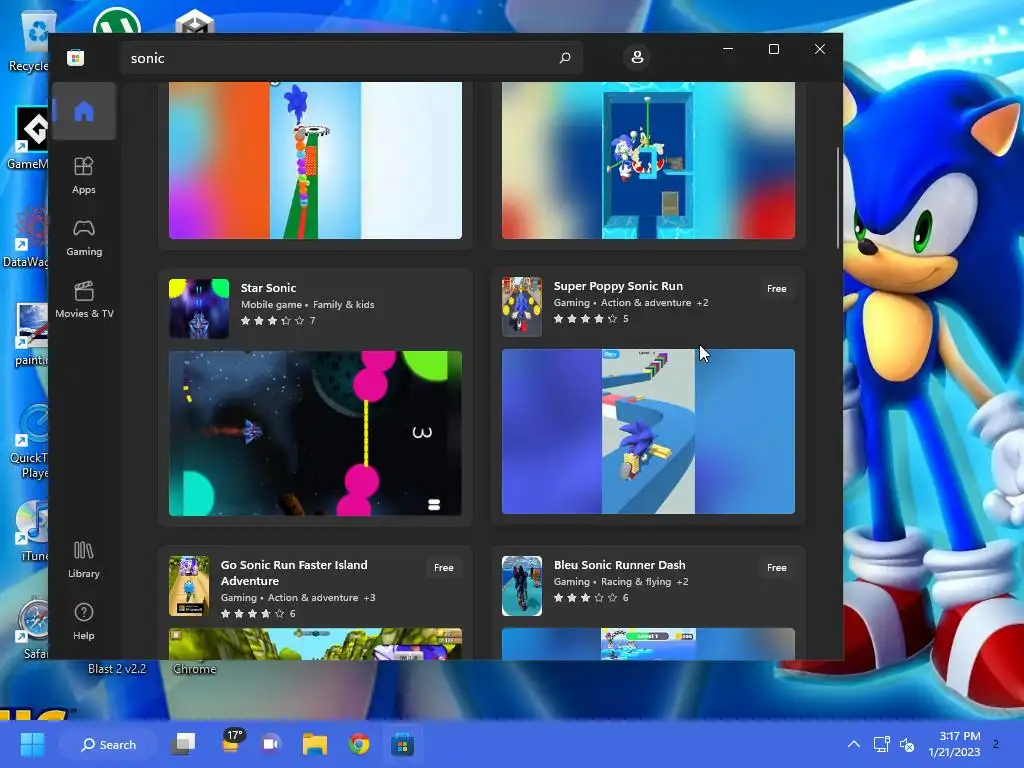Click the network status tray icon
This screenshot has height=768, width=1024.
[881, 744]
